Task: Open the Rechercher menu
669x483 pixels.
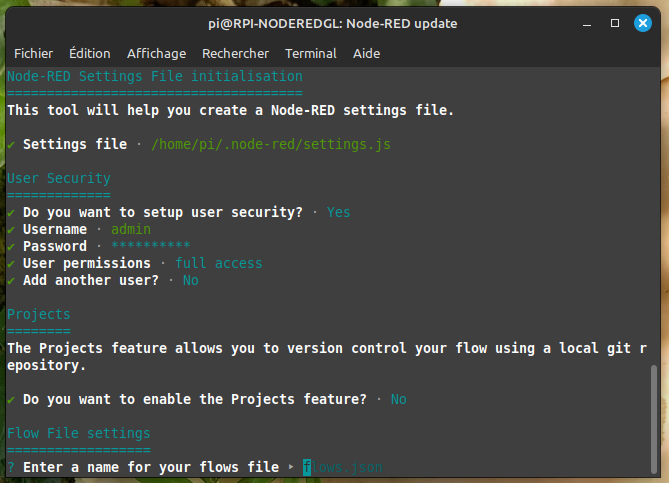Action: [x=235, y=53]
